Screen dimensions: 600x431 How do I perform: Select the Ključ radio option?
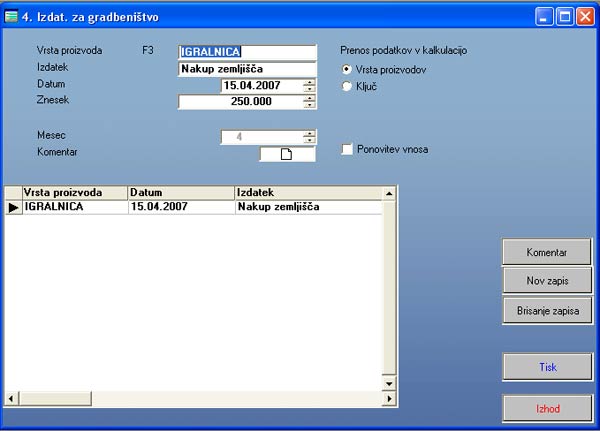click(347, 86)
